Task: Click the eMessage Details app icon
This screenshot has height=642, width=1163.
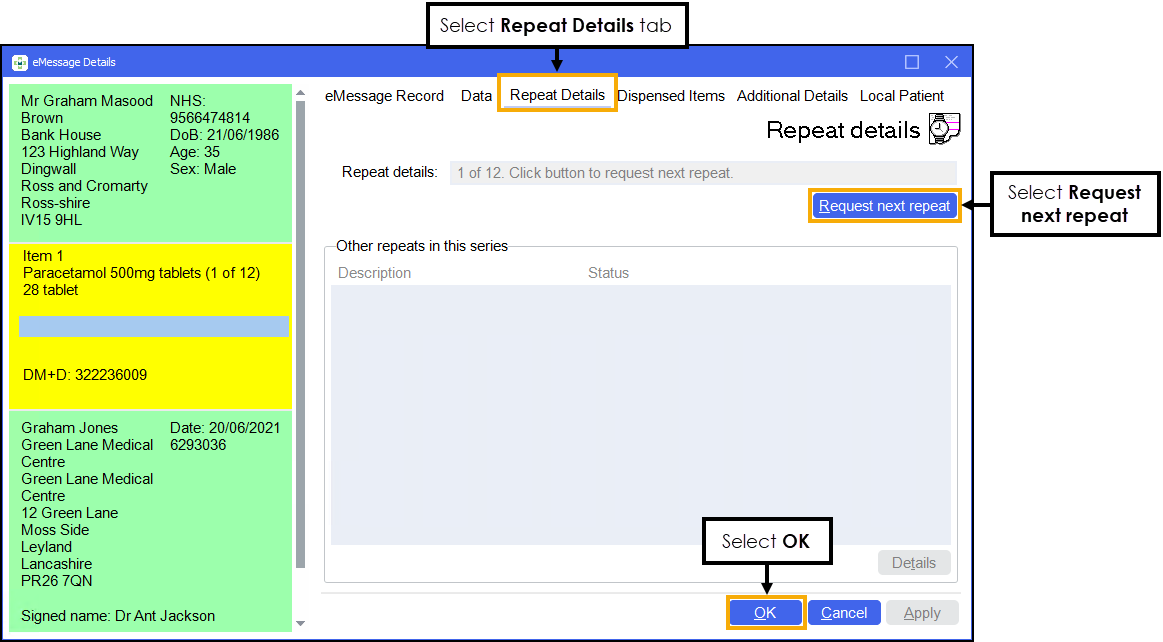Action: point(19,62)
